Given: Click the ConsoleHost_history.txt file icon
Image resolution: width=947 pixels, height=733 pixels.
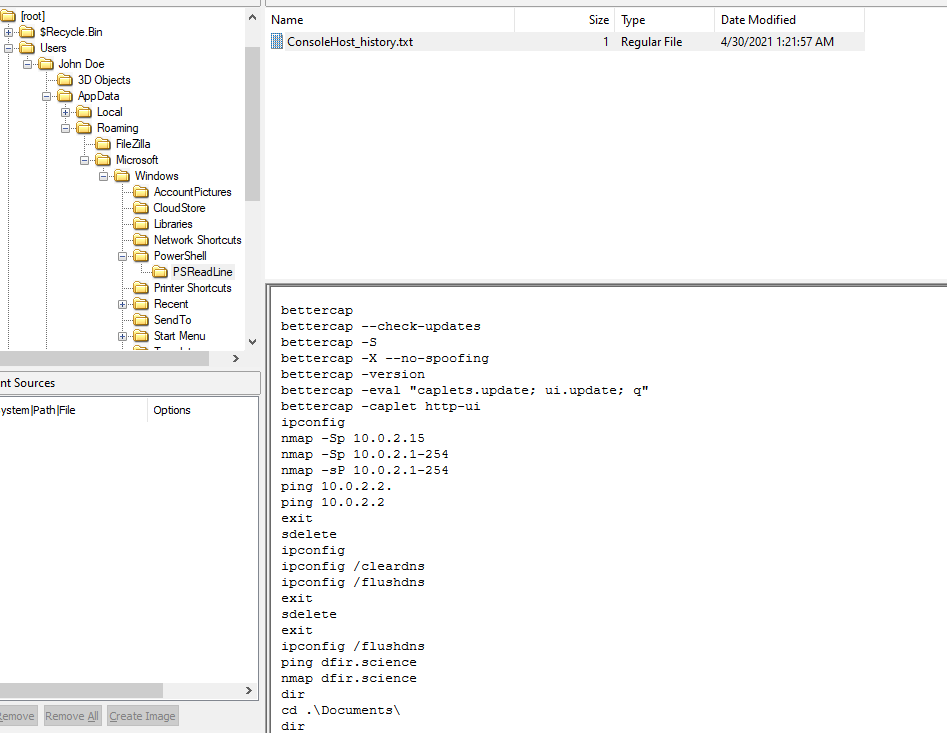Looking at the screenshot, I should pyautogui.click(x=277, y=42).
